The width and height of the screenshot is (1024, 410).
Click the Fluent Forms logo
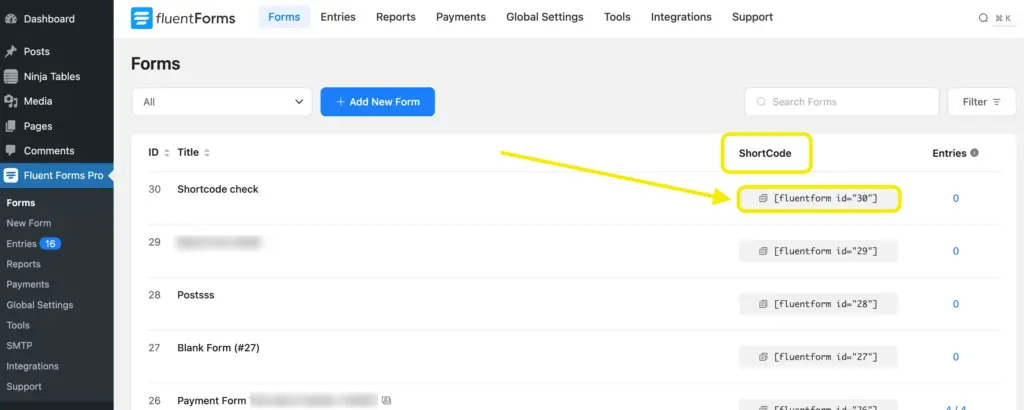184,18
